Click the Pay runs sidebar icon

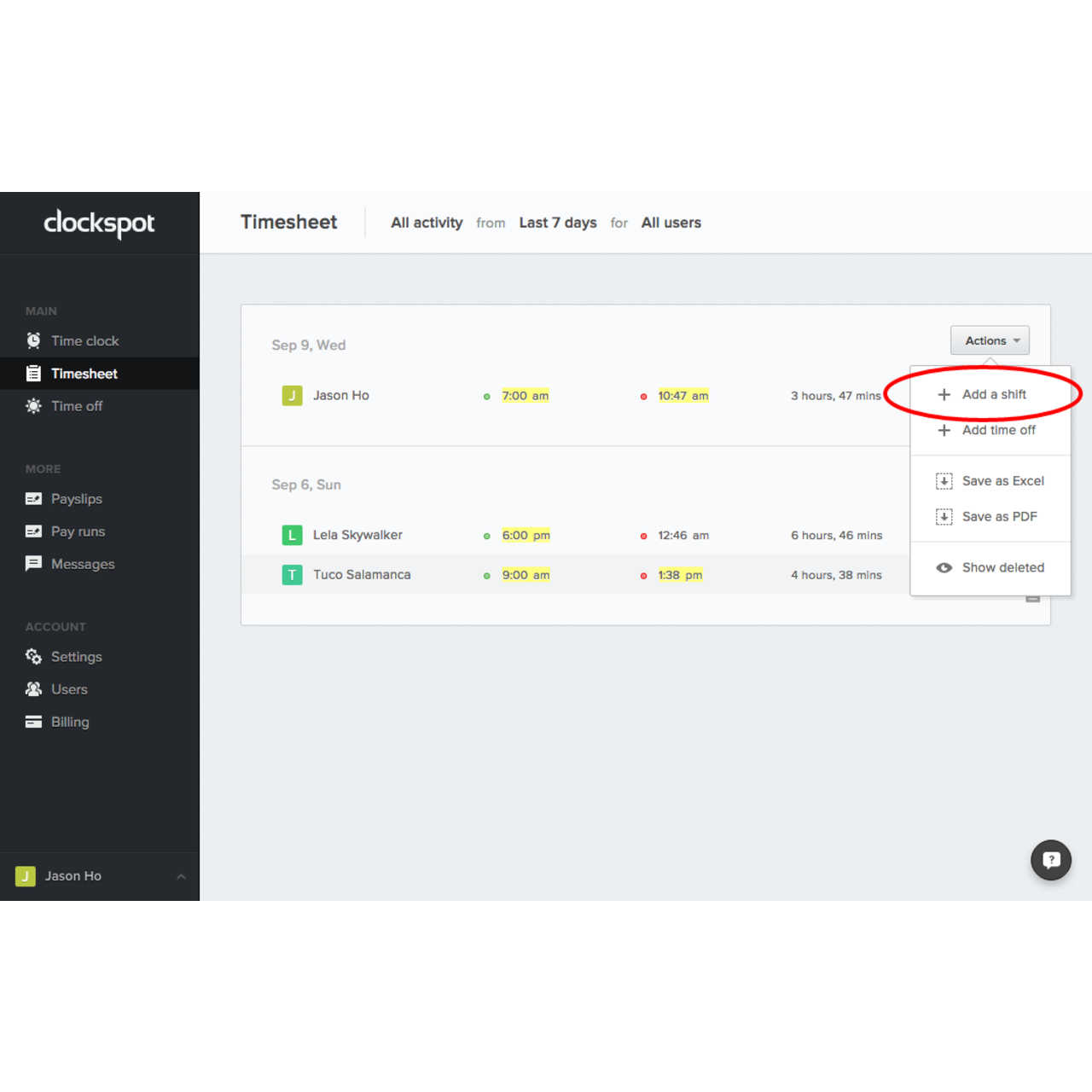point(33,531)
